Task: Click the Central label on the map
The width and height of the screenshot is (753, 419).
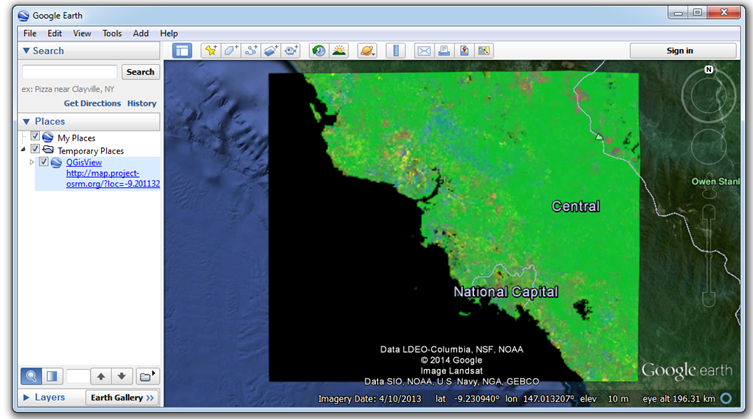Action: (x=576, y=206)
